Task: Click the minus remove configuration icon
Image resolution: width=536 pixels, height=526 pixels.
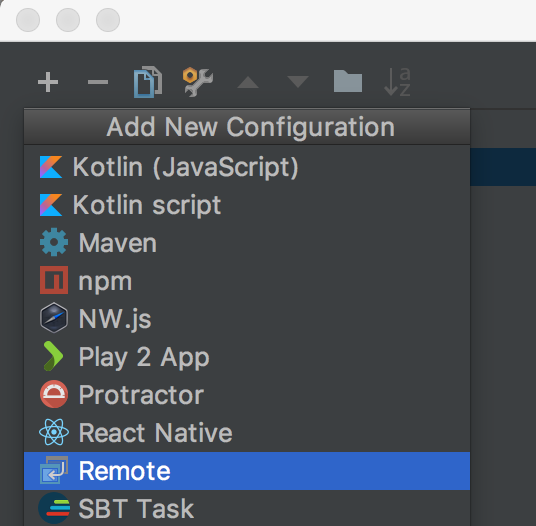Action: point(98,82)
